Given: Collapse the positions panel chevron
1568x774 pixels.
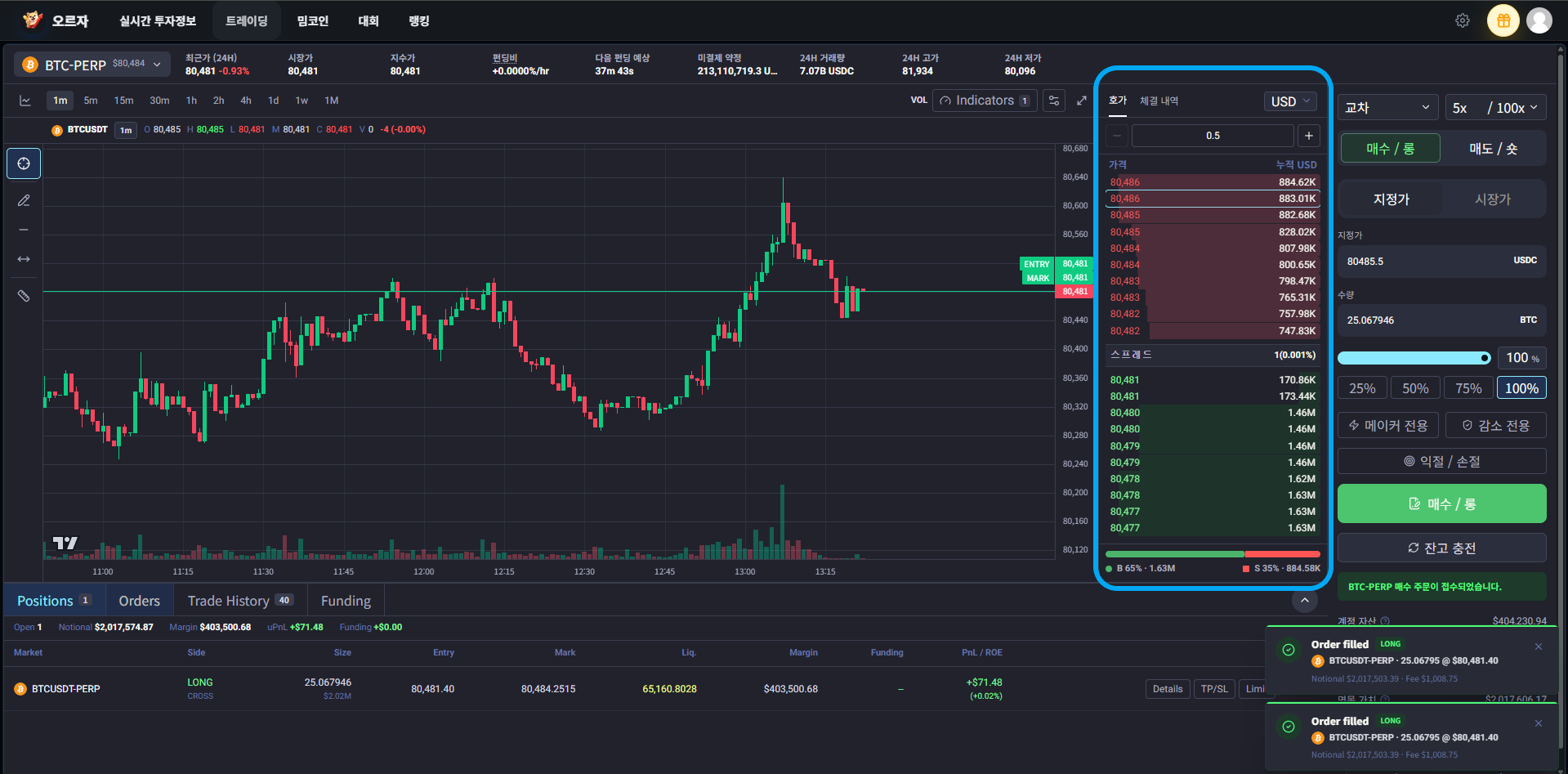Looking at the screenshot, I should click(1305, 601).
